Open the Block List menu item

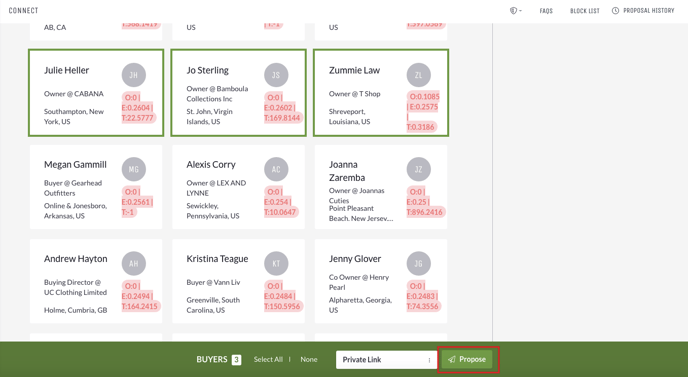584,11
